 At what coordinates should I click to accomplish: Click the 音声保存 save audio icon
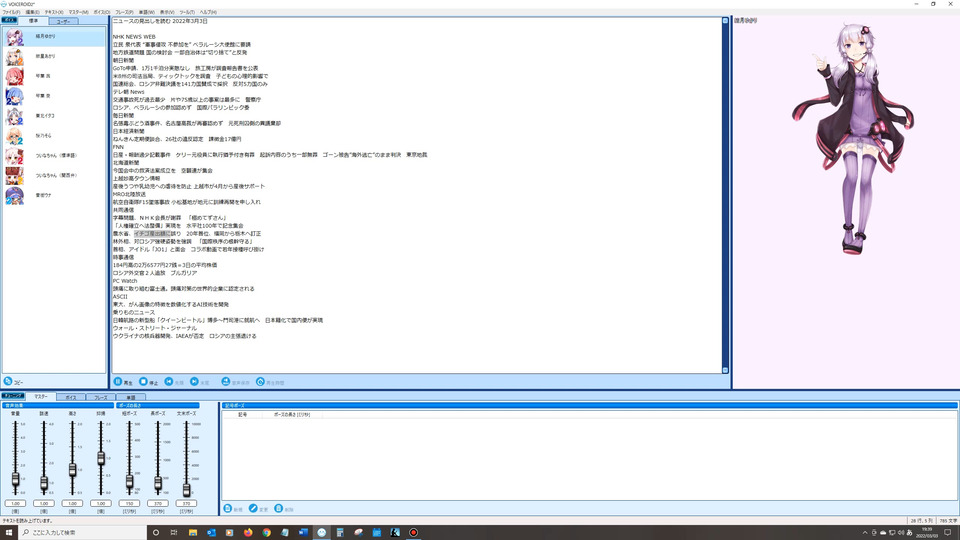(x=225, y=381)
